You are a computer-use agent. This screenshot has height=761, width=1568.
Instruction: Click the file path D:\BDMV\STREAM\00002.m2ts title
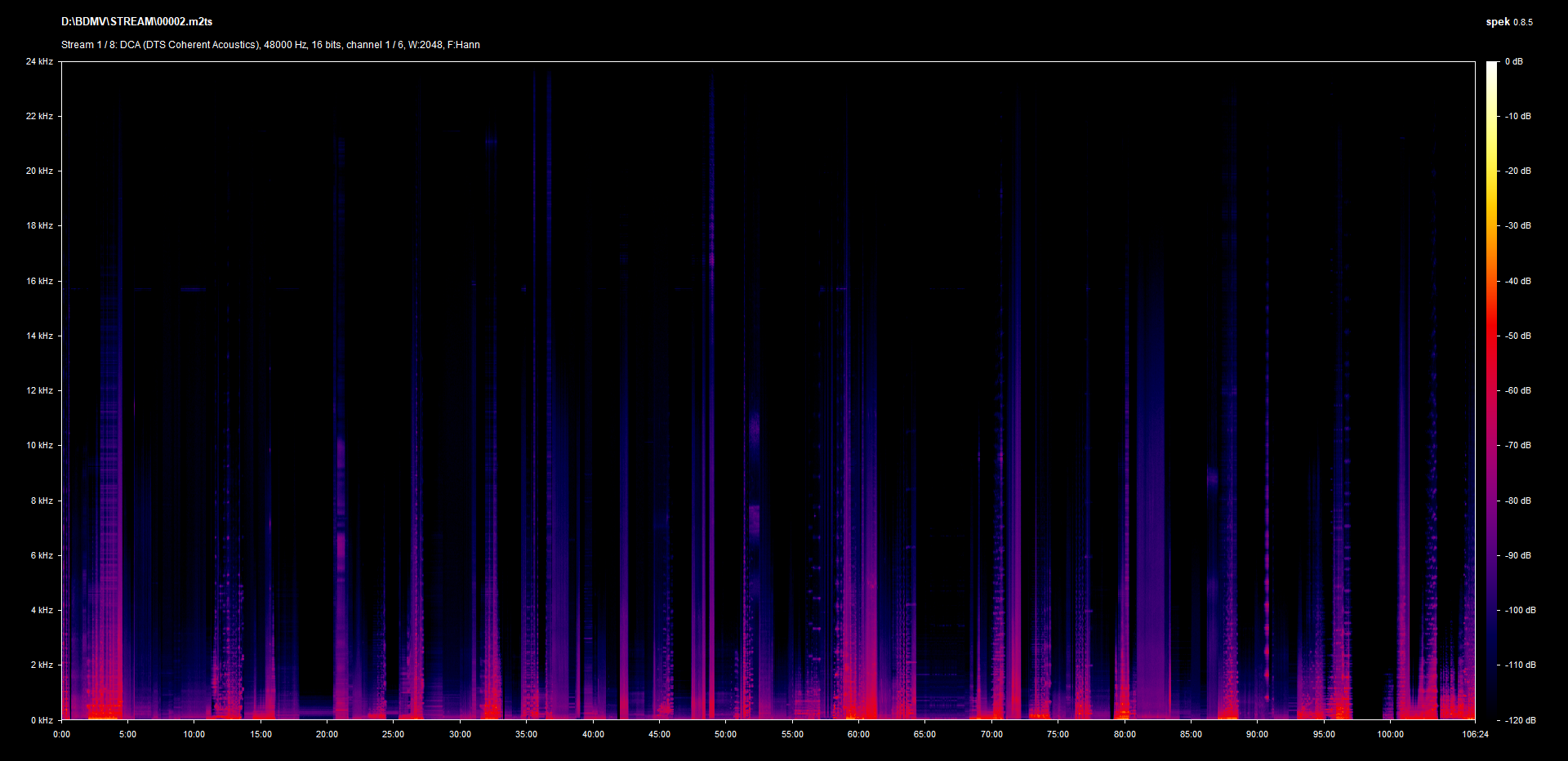pyautogui.click(x=136, y=22)
